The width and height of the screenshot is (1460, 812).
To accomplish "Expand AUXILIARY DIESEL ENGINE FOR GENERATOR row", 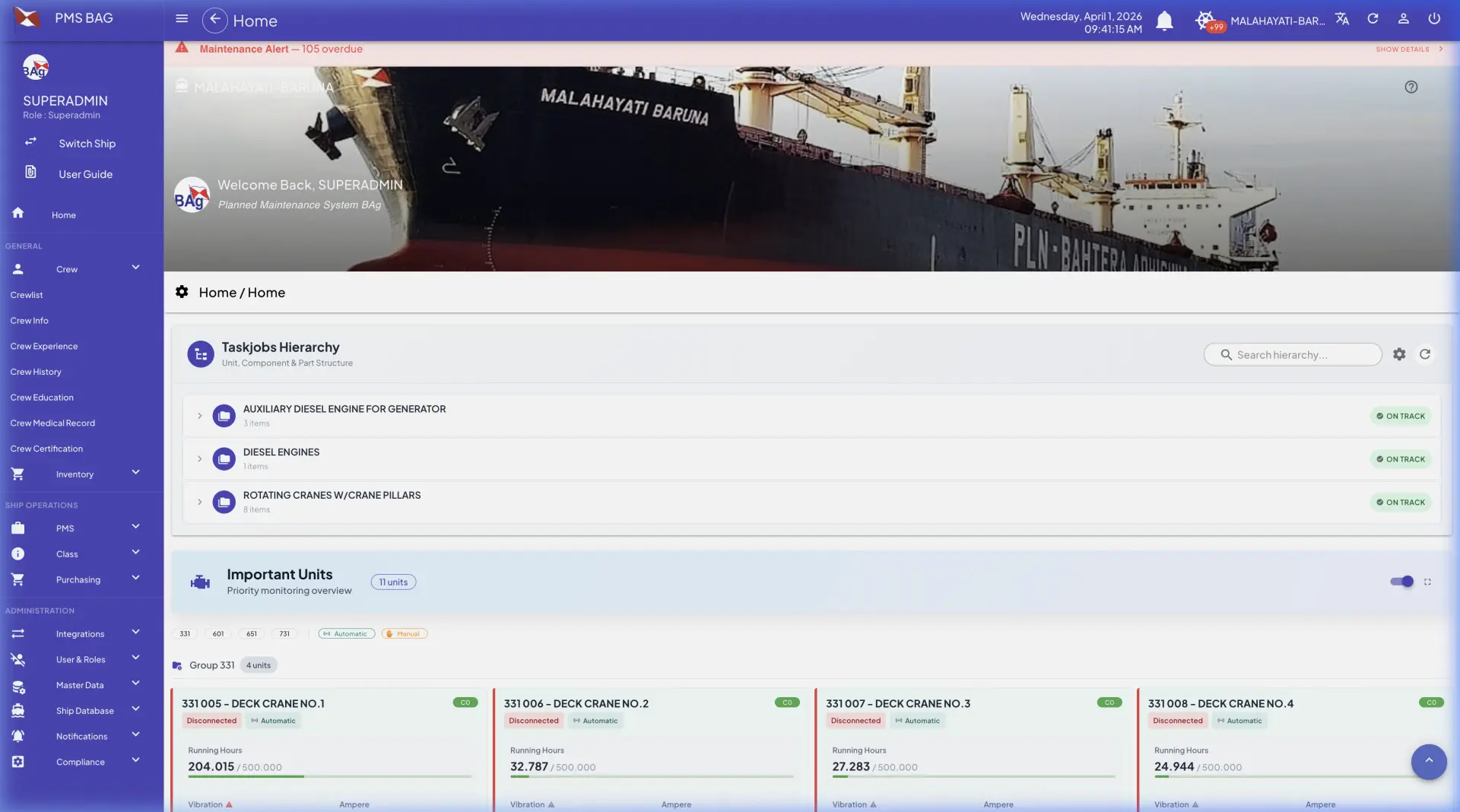I will pyautogui.click(x=200, y=416).
